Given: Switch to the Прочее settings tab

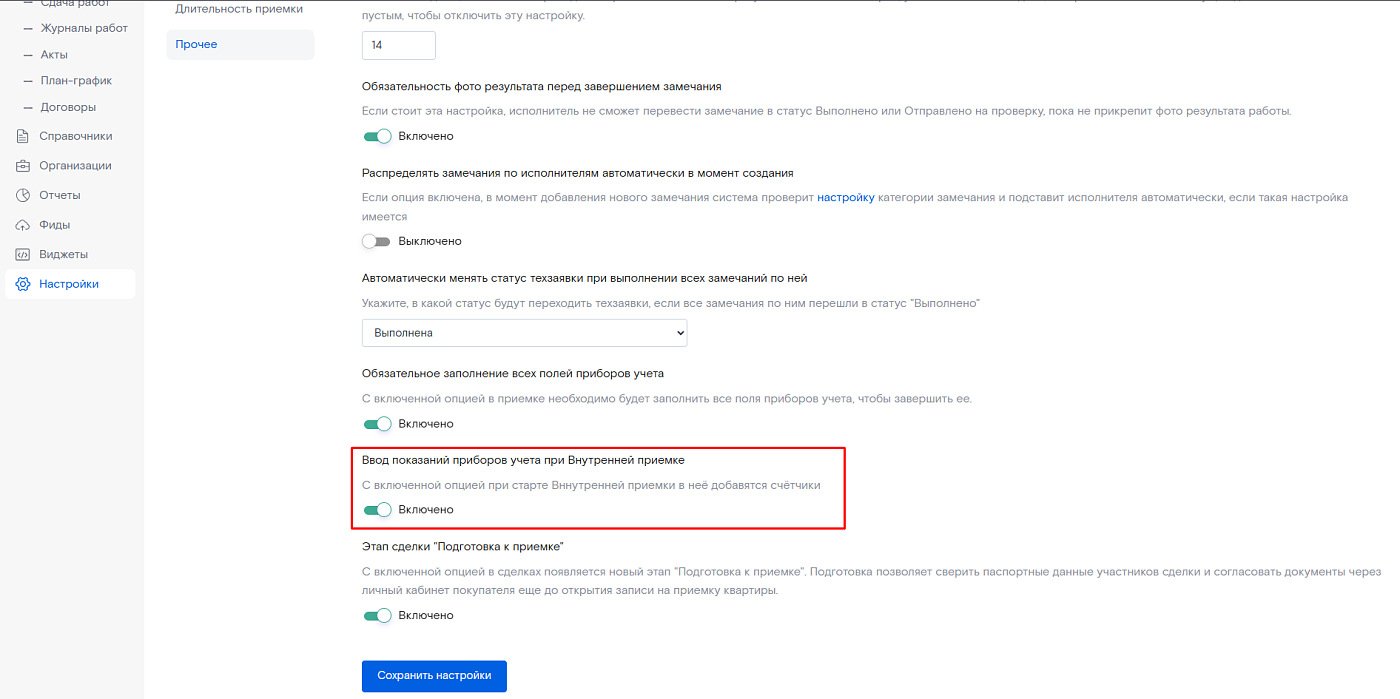Looking at the screenshot, I should click(240, 44).
